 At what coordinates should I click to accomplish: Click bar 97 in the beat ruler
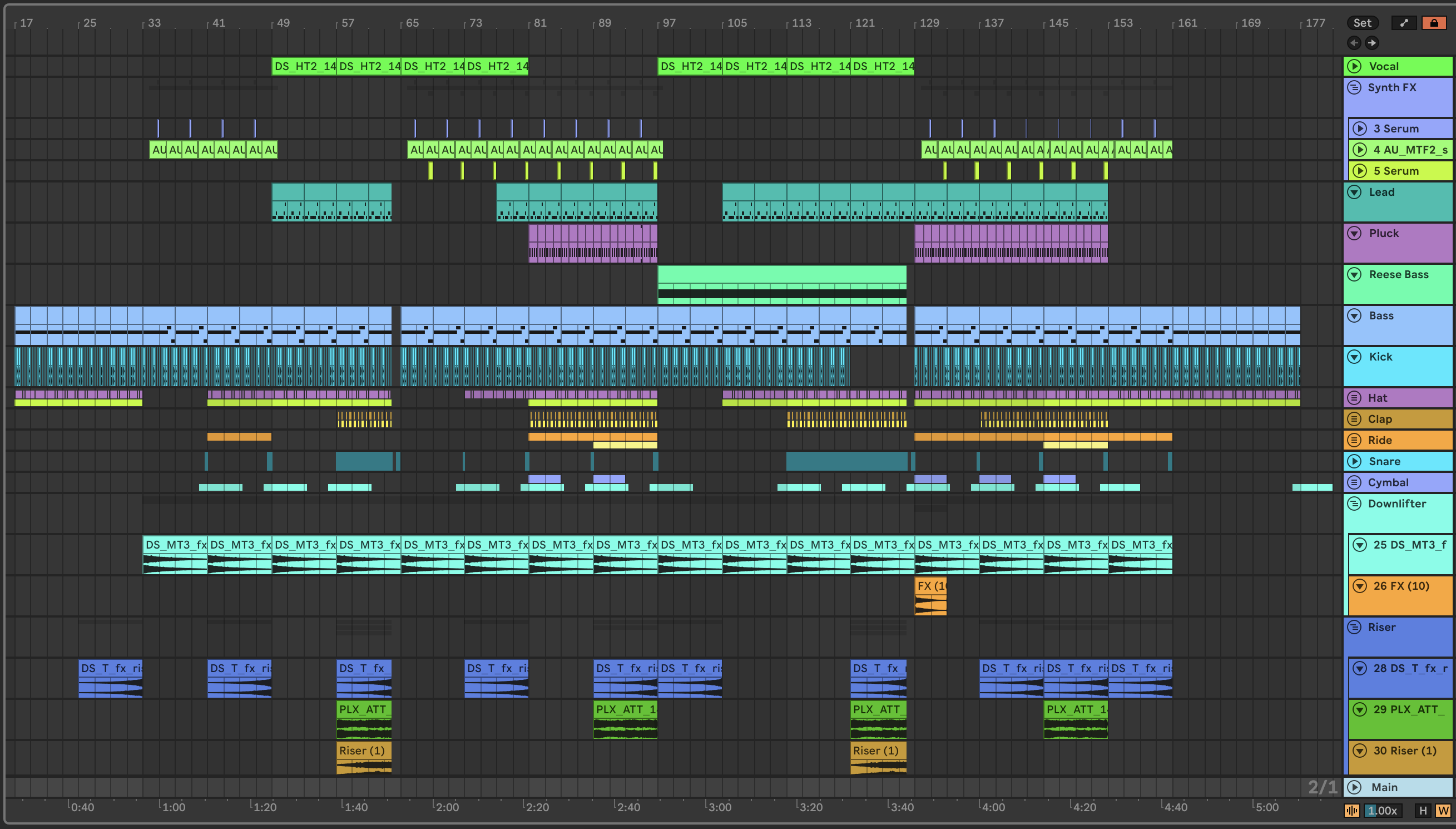coord(668,23)
